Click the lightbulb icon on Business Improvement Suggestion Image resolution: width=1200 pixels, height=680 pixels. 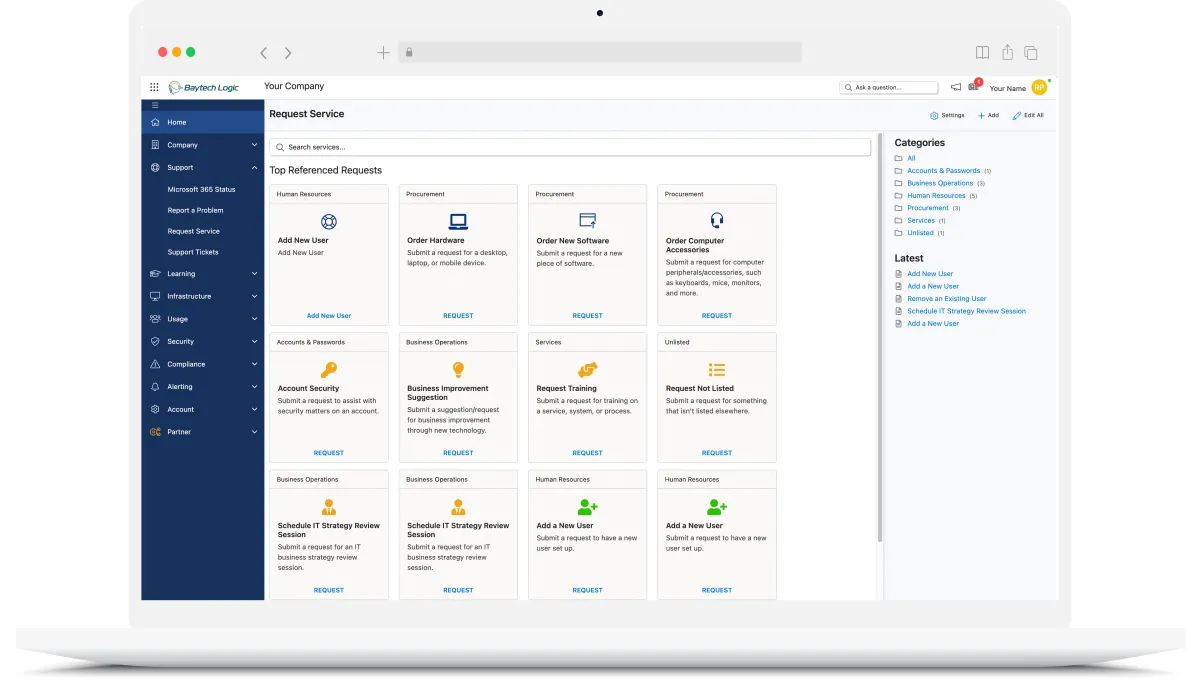[x=458, y=369]
